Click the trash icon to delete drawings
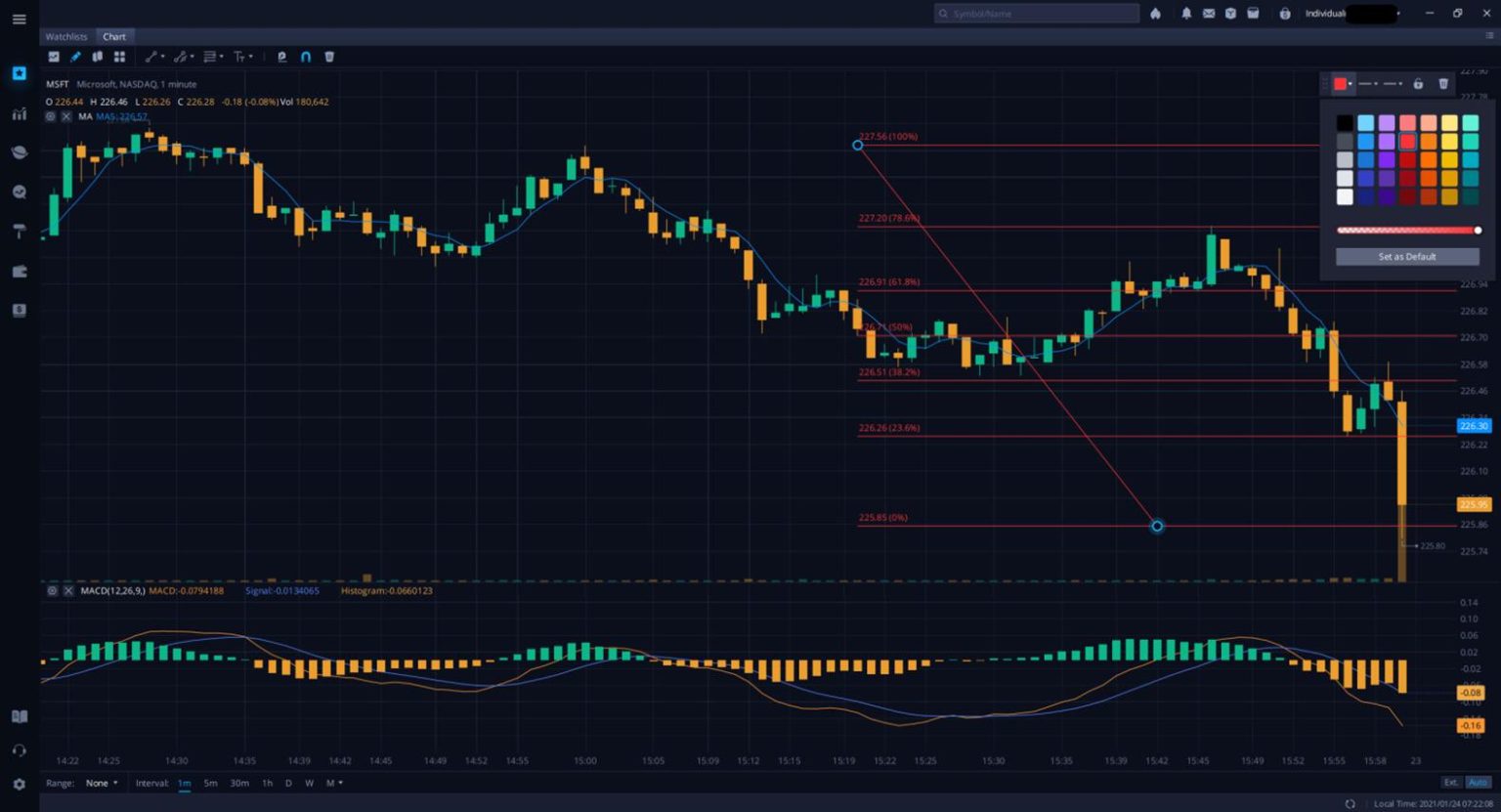1501x812 pixels. [329, 57]
